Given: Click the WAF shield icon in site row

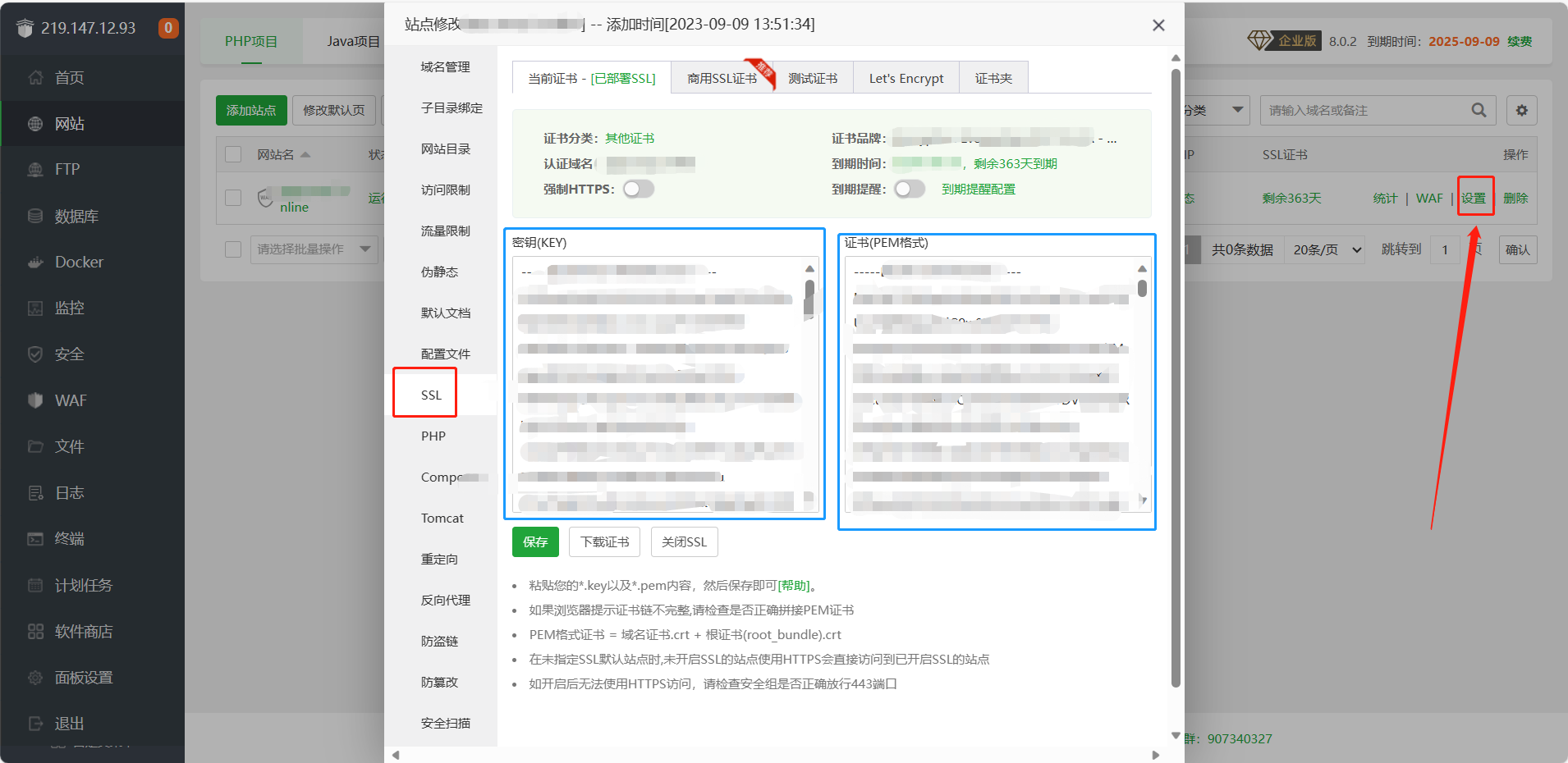Looking at the screenshot, I should tap(265, 198).
